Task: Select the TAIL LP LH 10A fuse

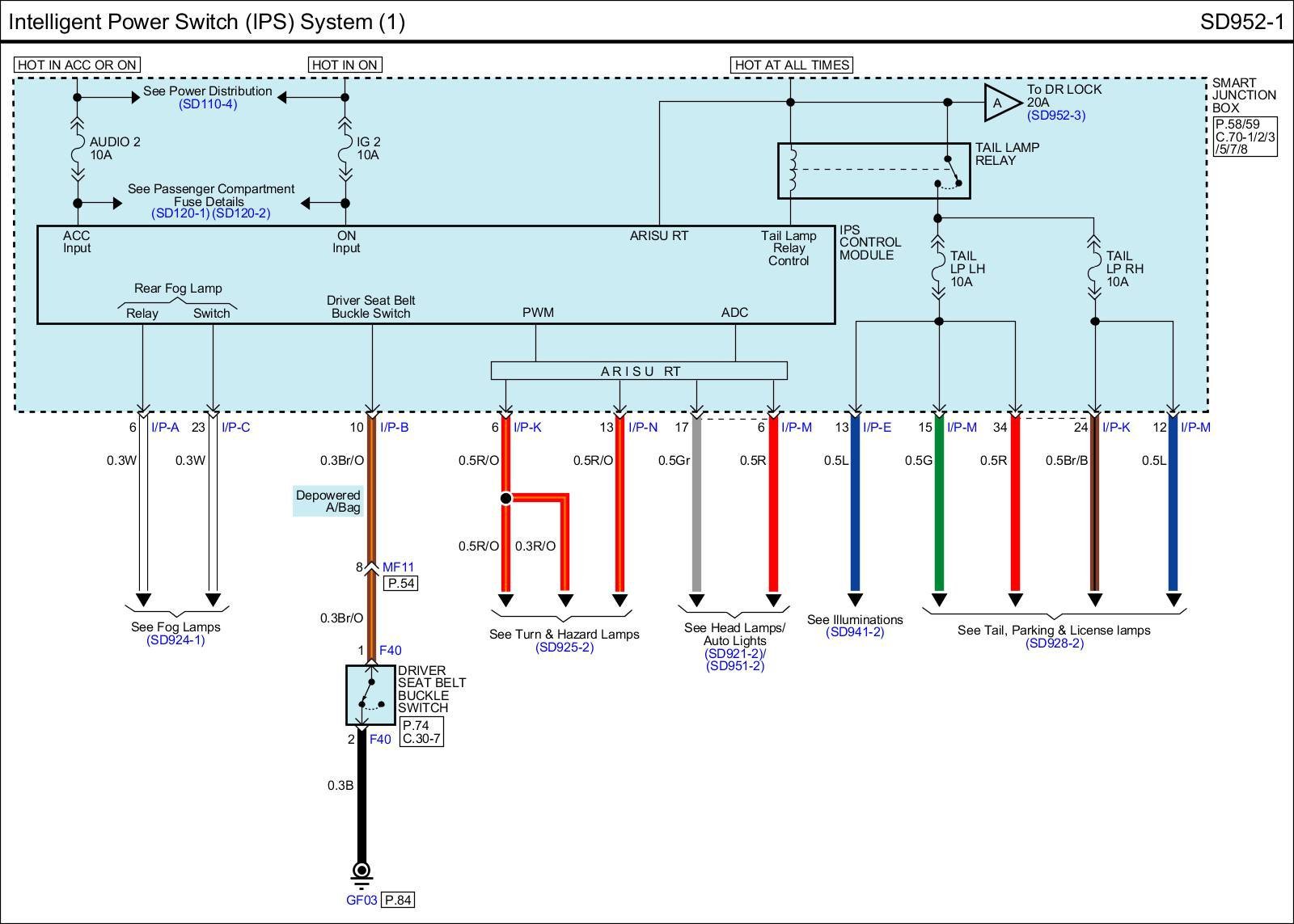Action: coord(938,268)
